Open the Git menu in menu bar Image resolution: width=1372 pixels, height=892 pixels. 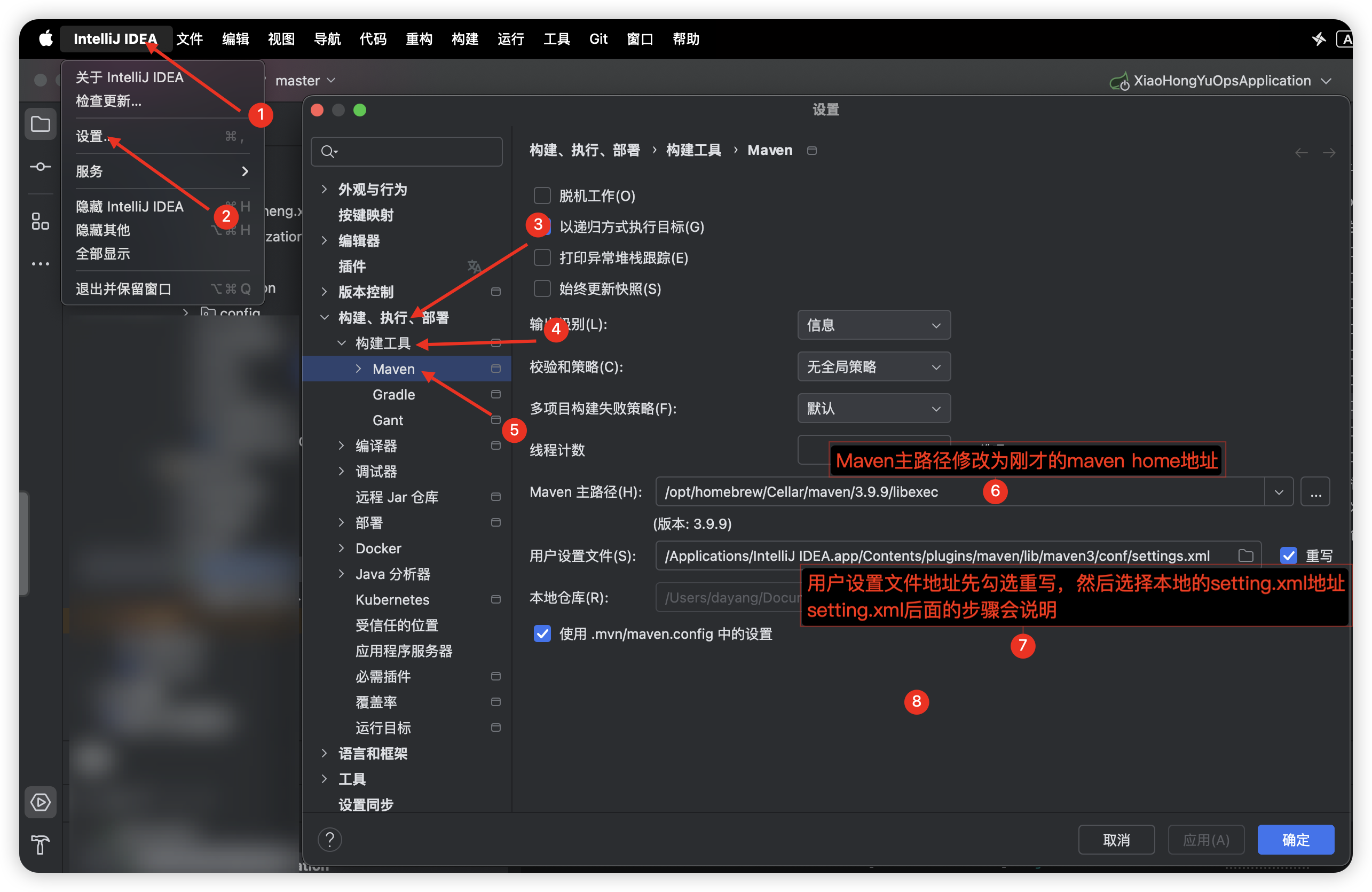(598, 38)
